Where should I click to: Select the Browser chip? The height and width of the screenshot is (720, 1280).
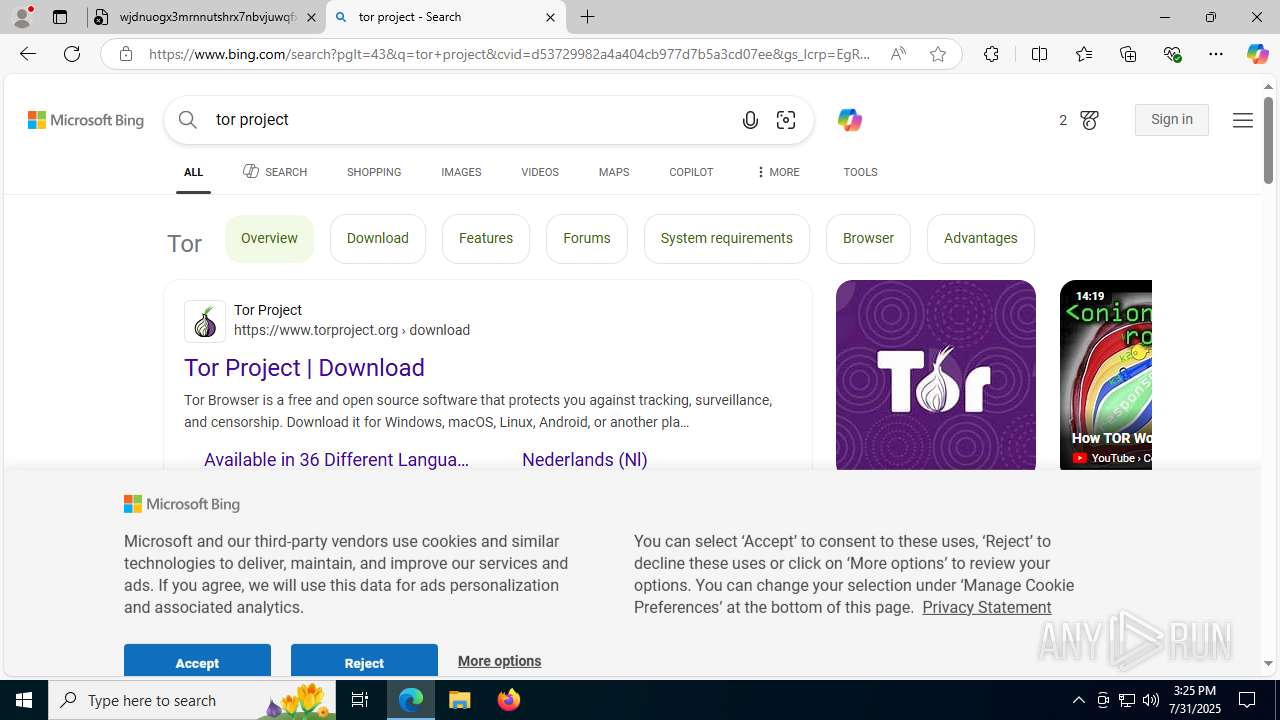868,238
